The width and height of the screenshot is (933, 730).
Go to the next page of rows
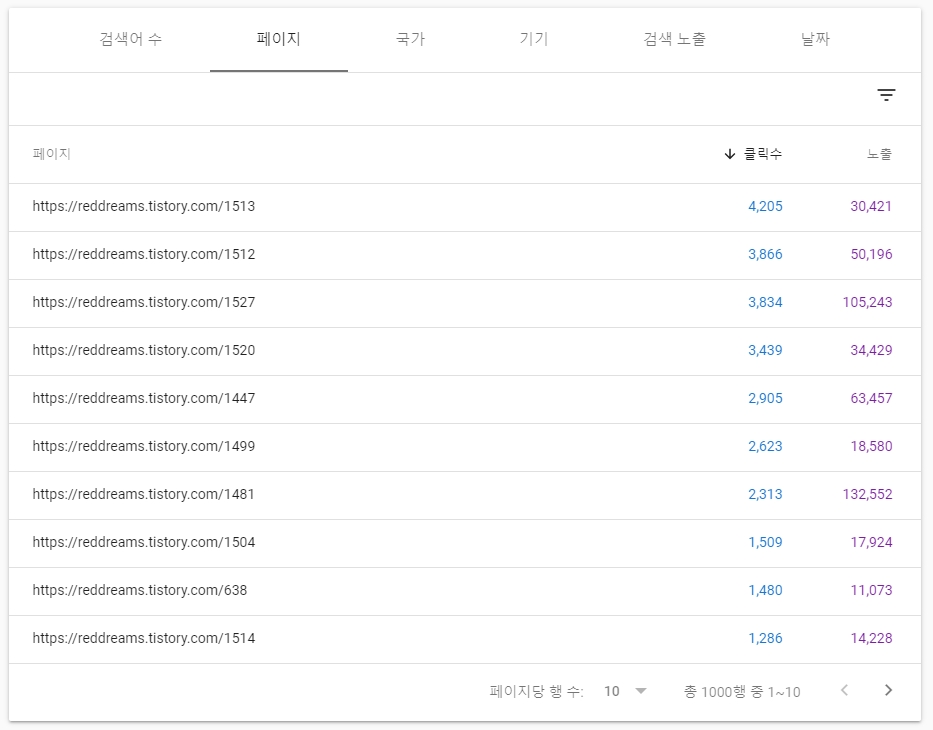point(888,690)
